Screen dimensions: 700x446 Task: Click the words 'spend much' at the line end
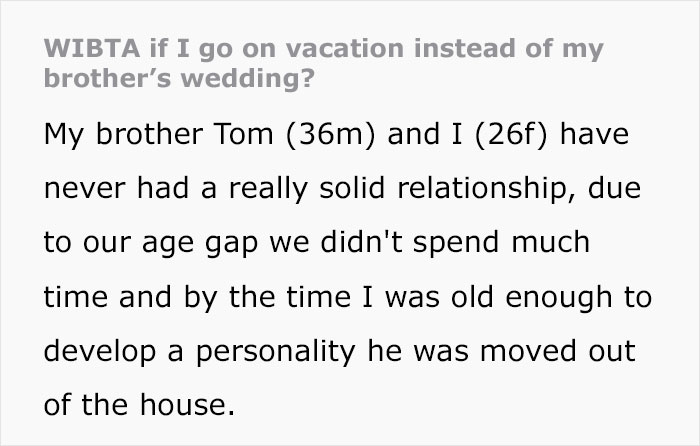click(x=501, y=243)
